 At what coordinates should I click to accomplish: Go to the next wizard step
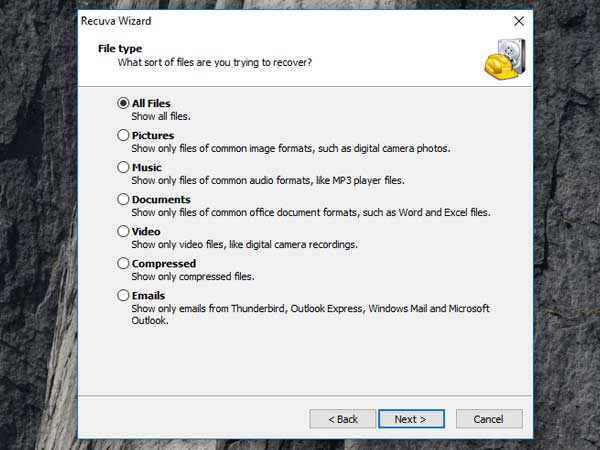point(411,419)
